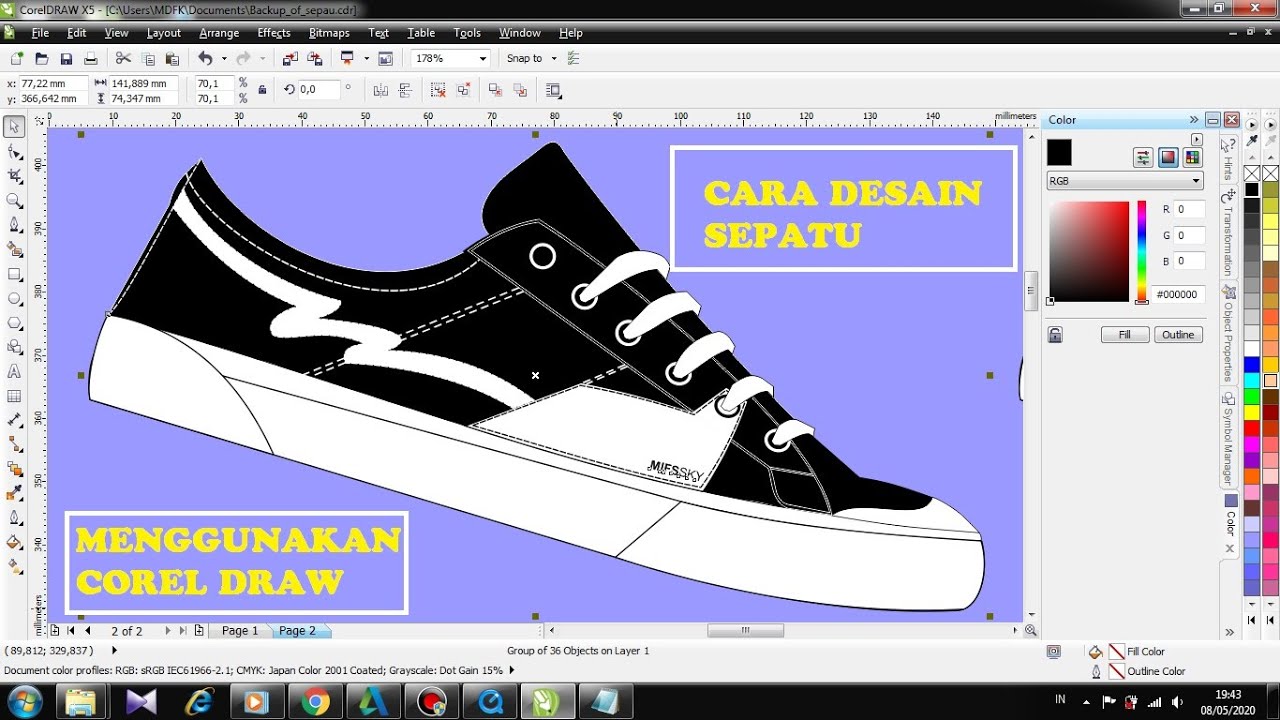Undo the last action
This screenshot has width=1280, height=720.
pyautogui.click(x=205, y=59)
